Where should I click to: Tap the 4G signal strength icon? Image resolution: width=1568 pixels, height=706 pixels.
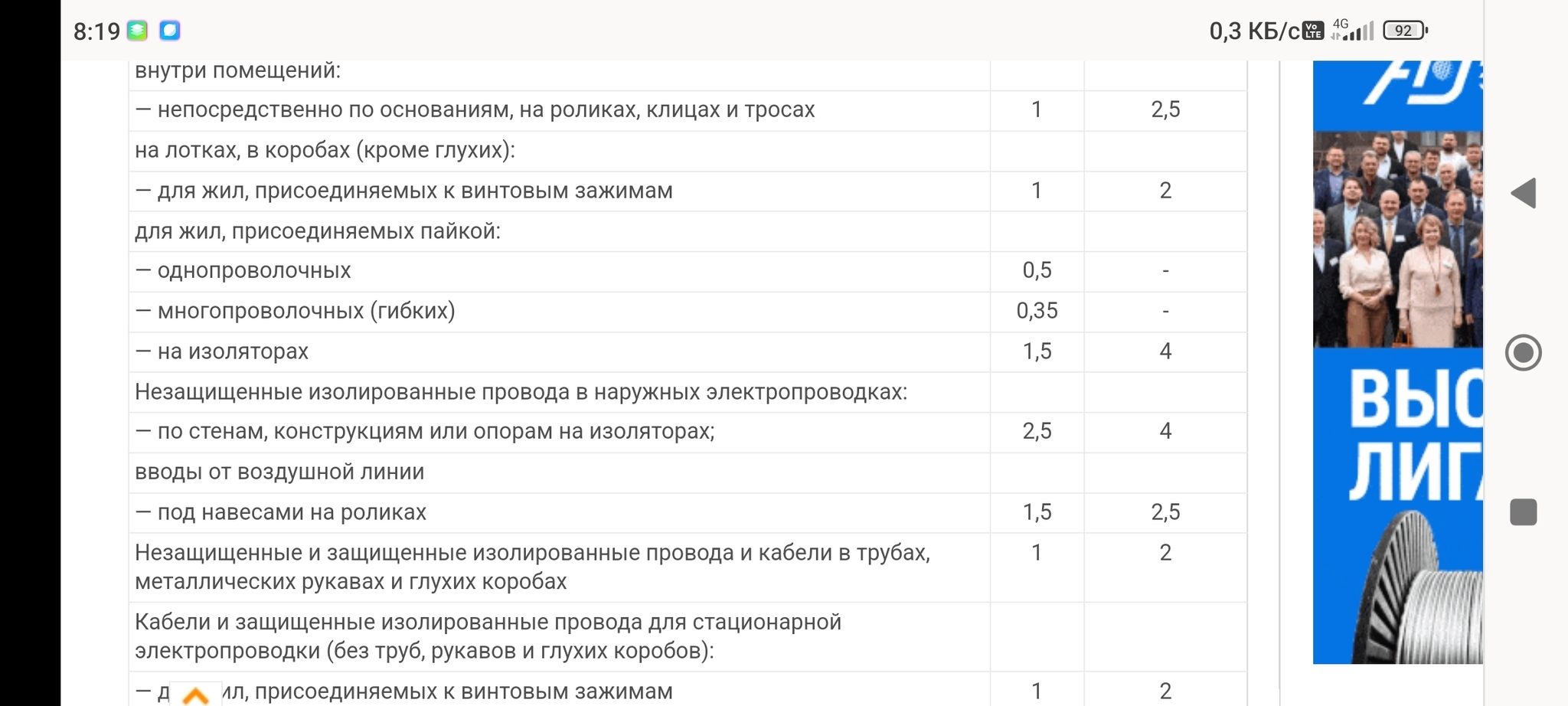pos(1352,30)
